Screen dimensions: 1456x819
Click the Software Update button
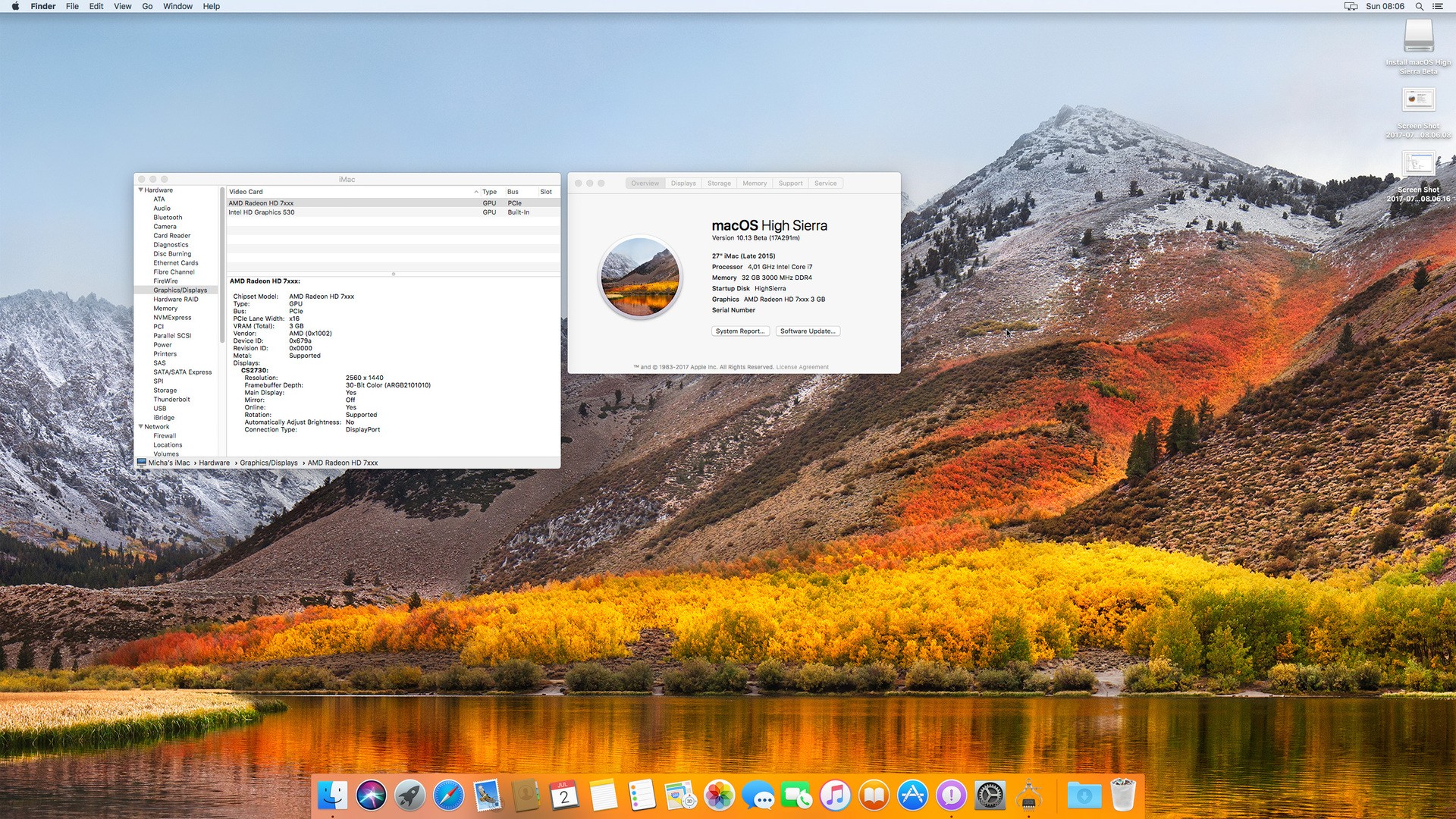click(808, 331)
